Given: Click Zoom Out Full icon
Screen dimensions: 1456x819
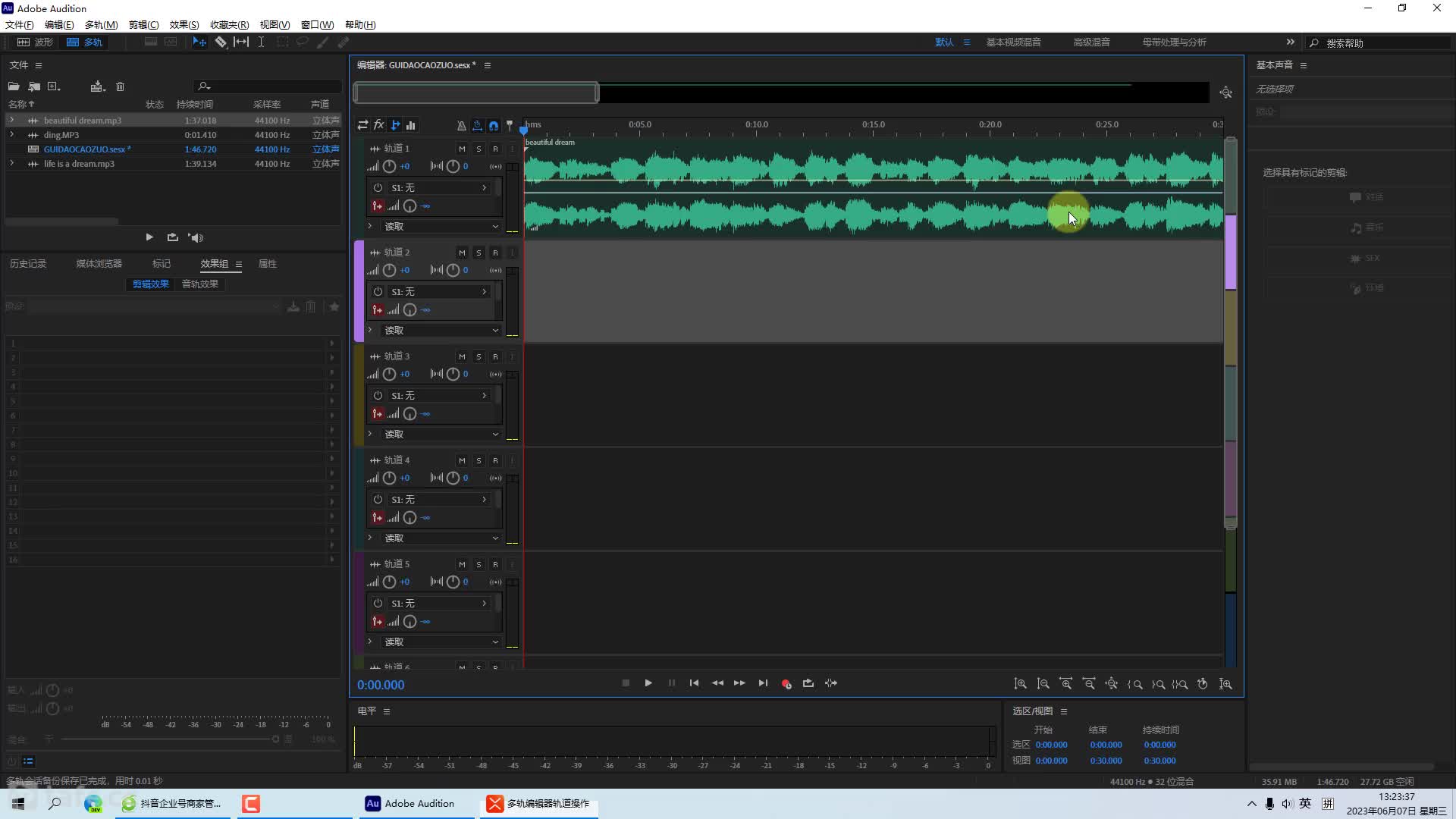Looking at the screenshot, I should (x=1112, y=684).
